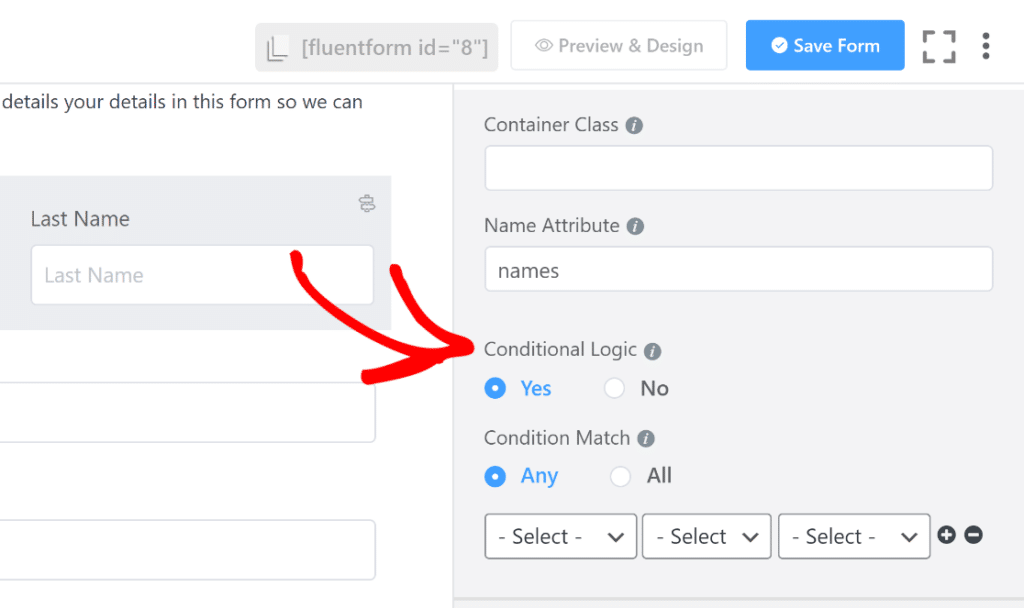This screenshot has height=608, width=1024.
Task: Open the Container Class info tooltip icon
Action: click(x=635, y=124)
